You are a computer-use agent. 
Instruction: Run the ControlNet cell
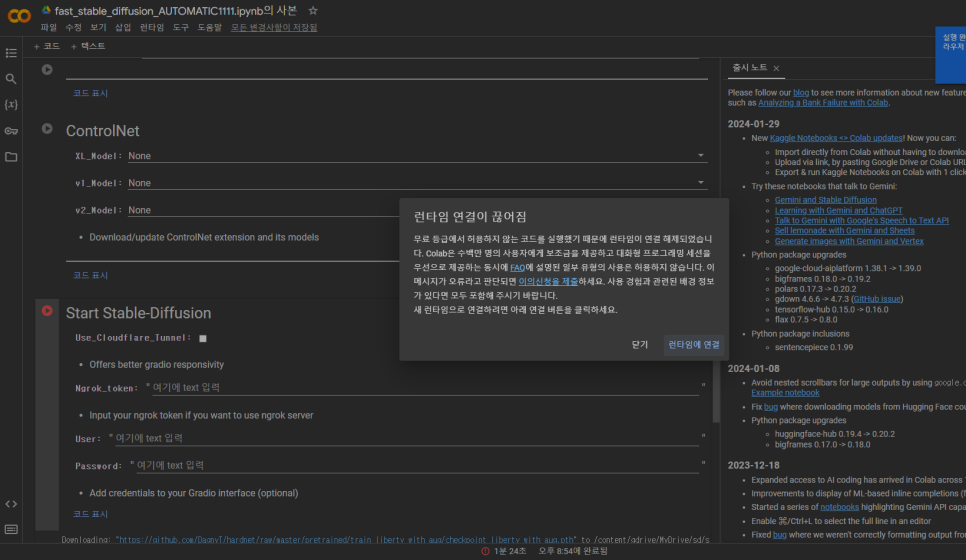coord(47,129)
